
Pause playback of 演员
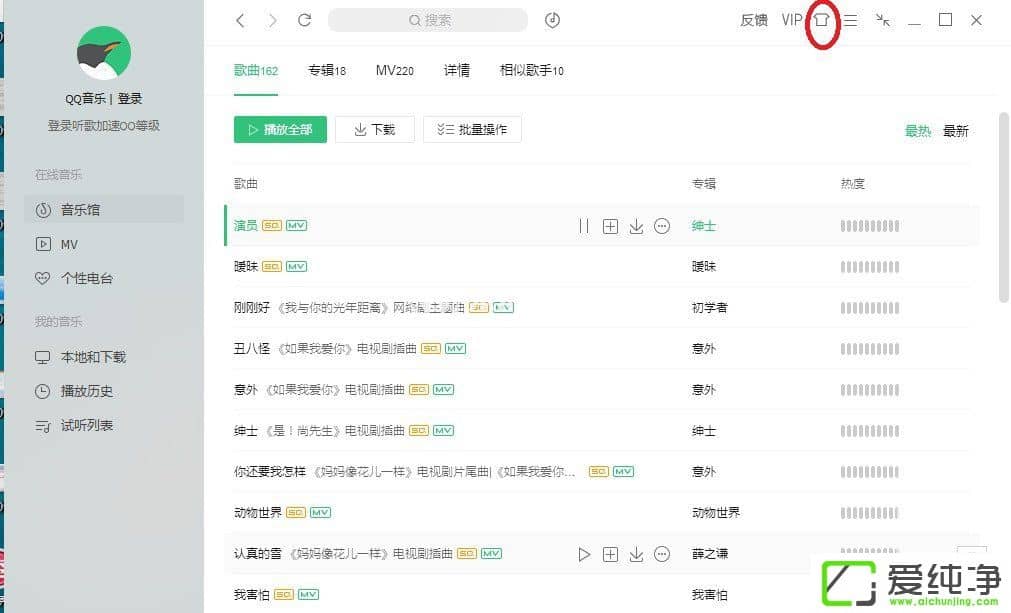584,226
